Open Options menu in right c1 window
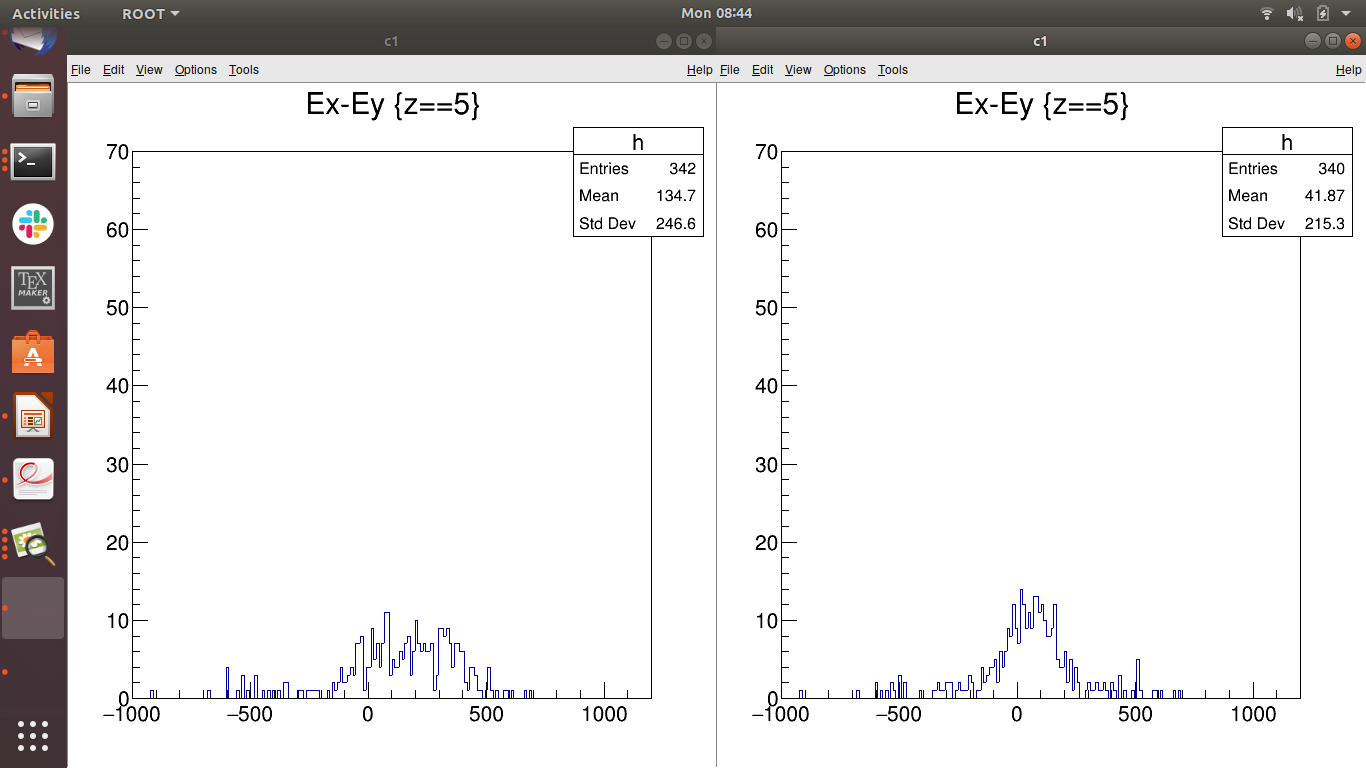Screen dimensions: 1366x768 click(x=845, y=69)
